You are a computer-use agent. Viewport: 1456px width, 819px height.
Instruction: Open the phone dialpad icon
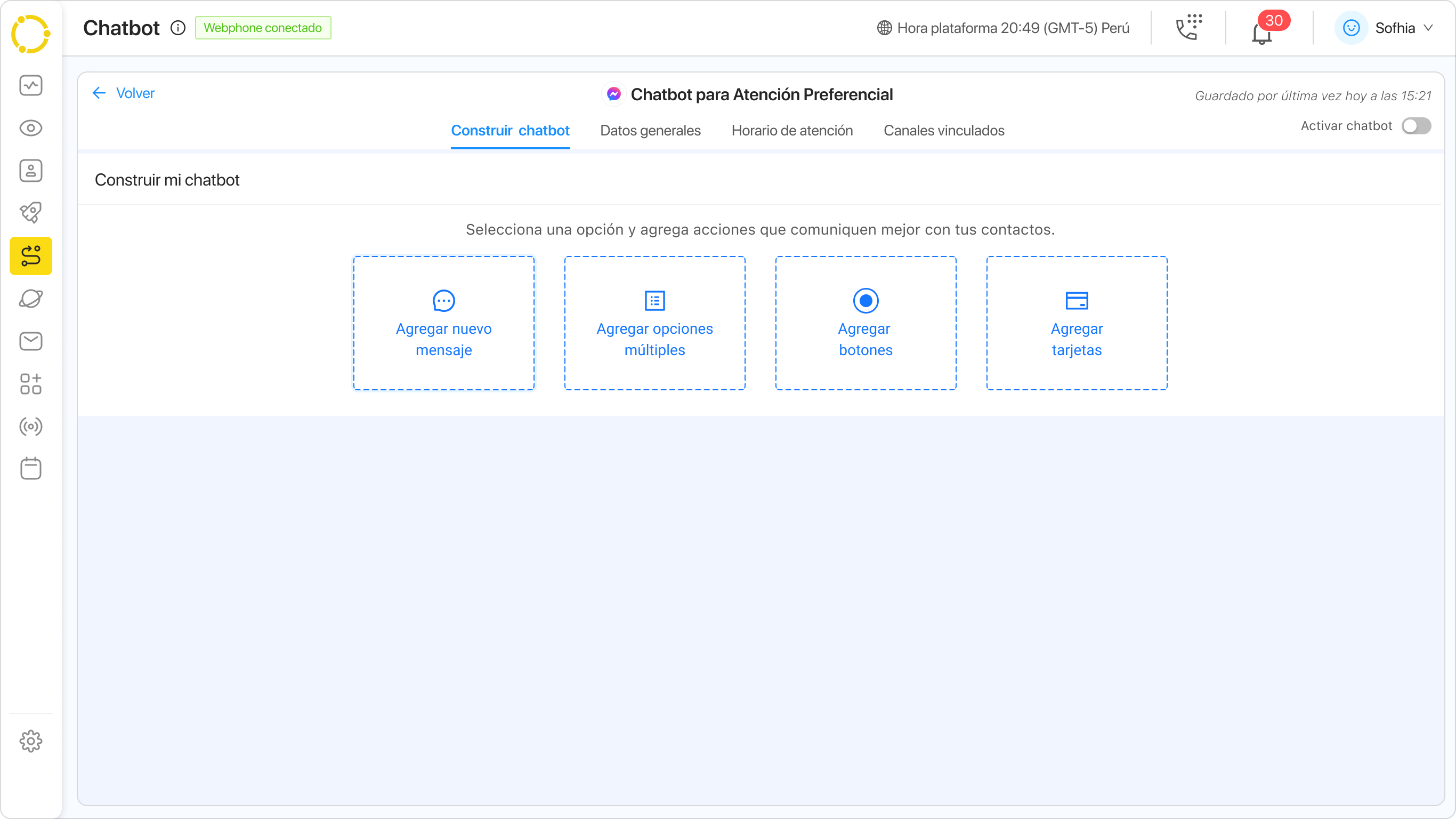coord(1188,27)
